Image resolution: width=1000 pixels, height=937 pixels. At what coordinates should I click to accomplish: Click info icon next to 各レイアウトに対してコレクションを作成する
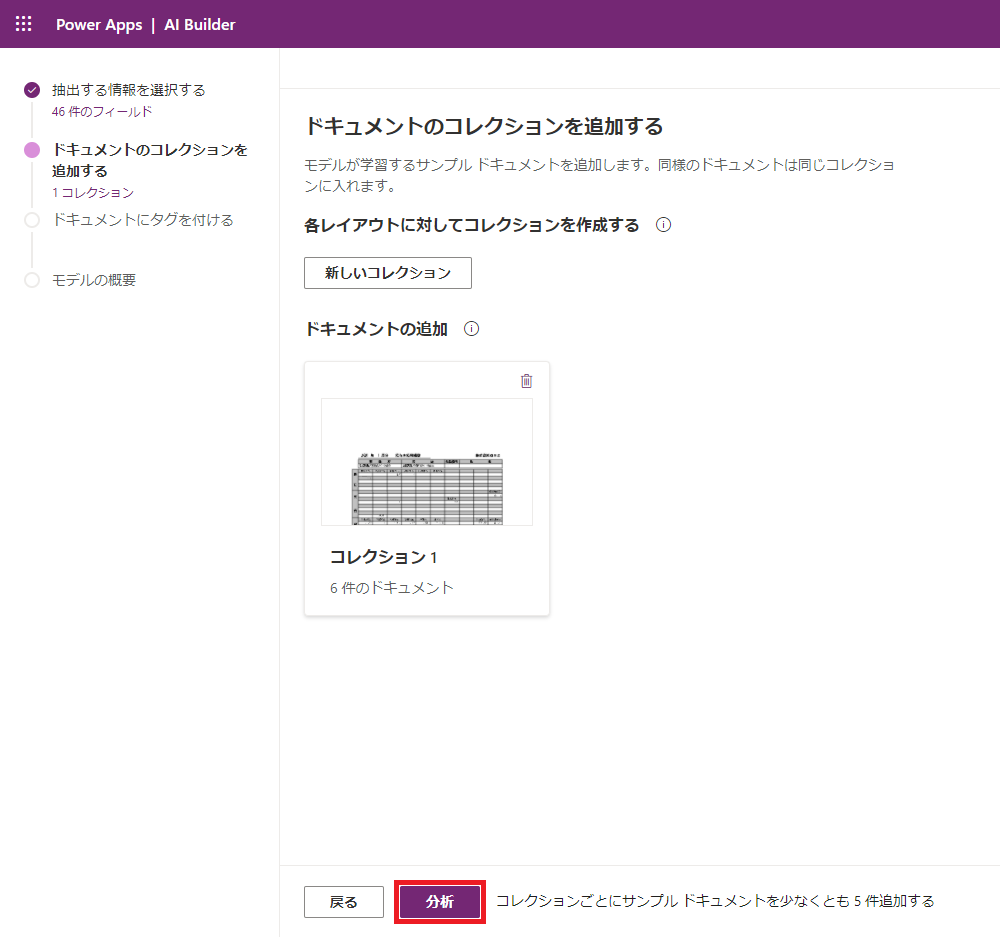[663, 225]
